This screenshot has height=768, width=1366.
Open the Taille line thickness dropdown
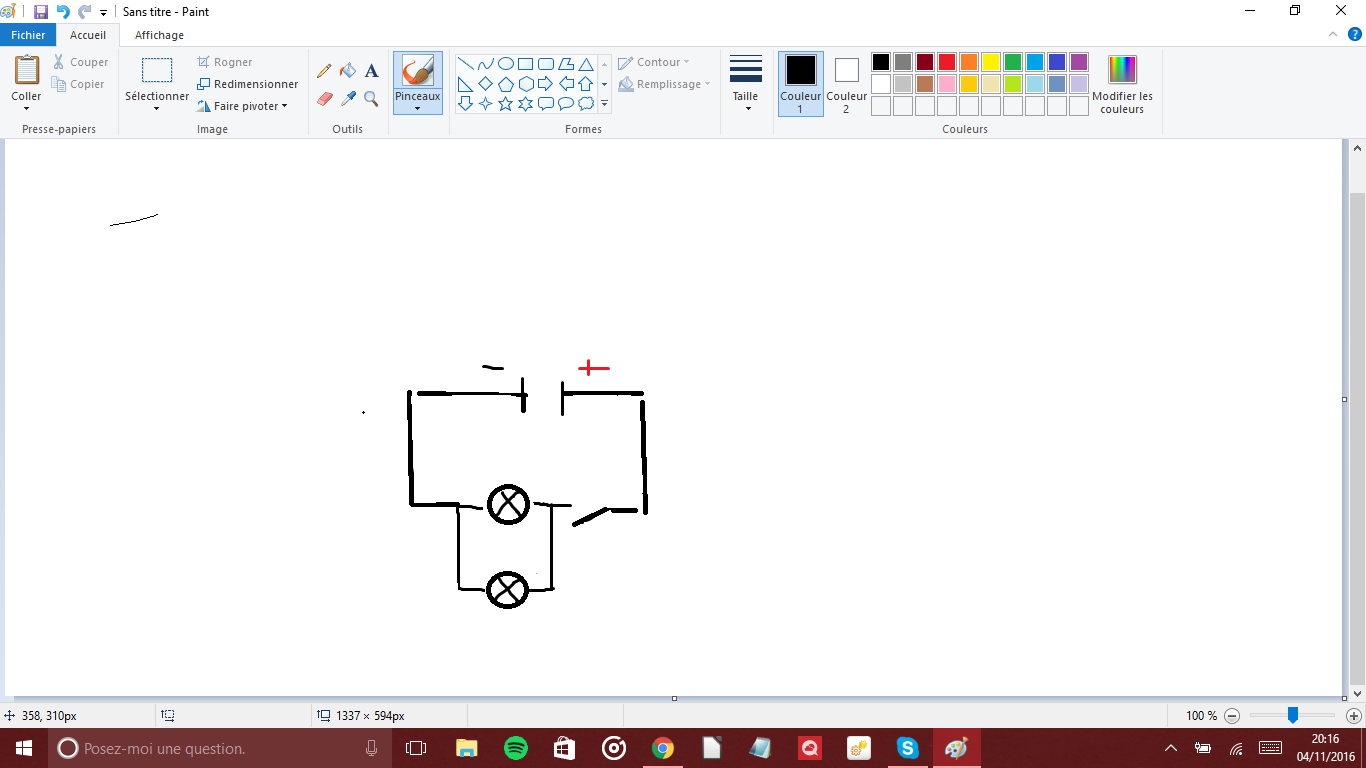tap(745, 84)
